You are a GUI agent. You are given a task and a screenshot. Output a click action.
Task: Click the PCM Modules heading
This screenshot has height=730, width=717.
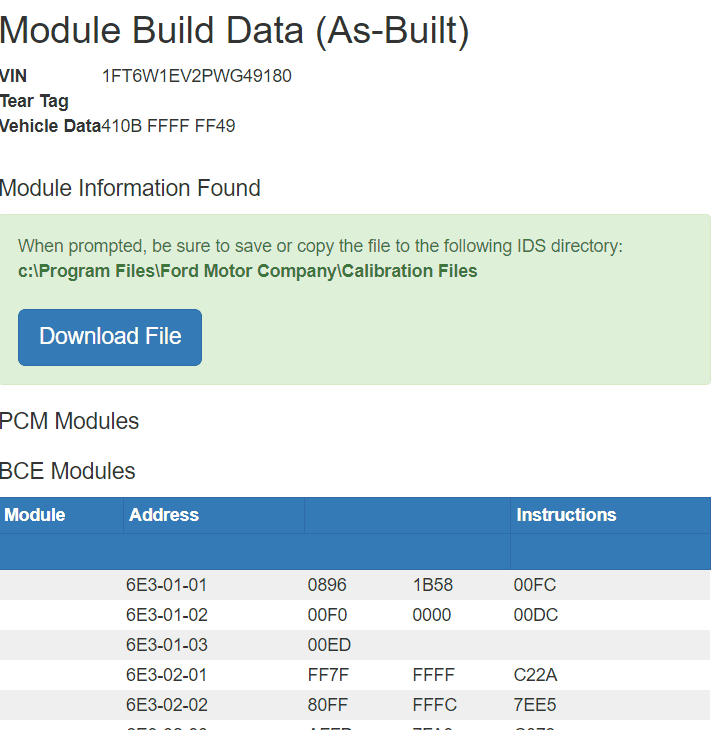point(70,421)
